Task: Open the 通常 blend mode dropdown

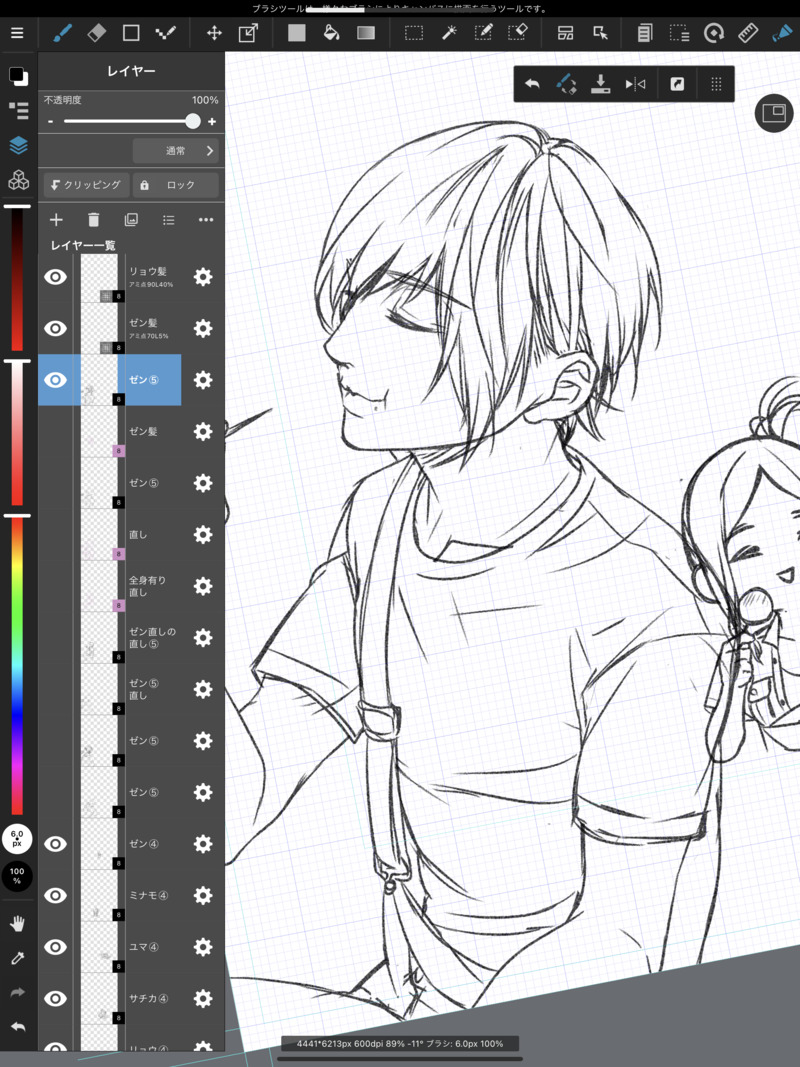Action: [176, 150]
